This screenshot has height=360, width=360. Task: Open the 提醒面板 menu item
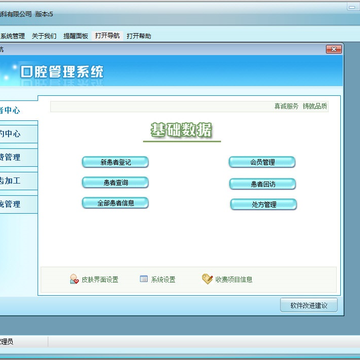(x=76, y=36)
